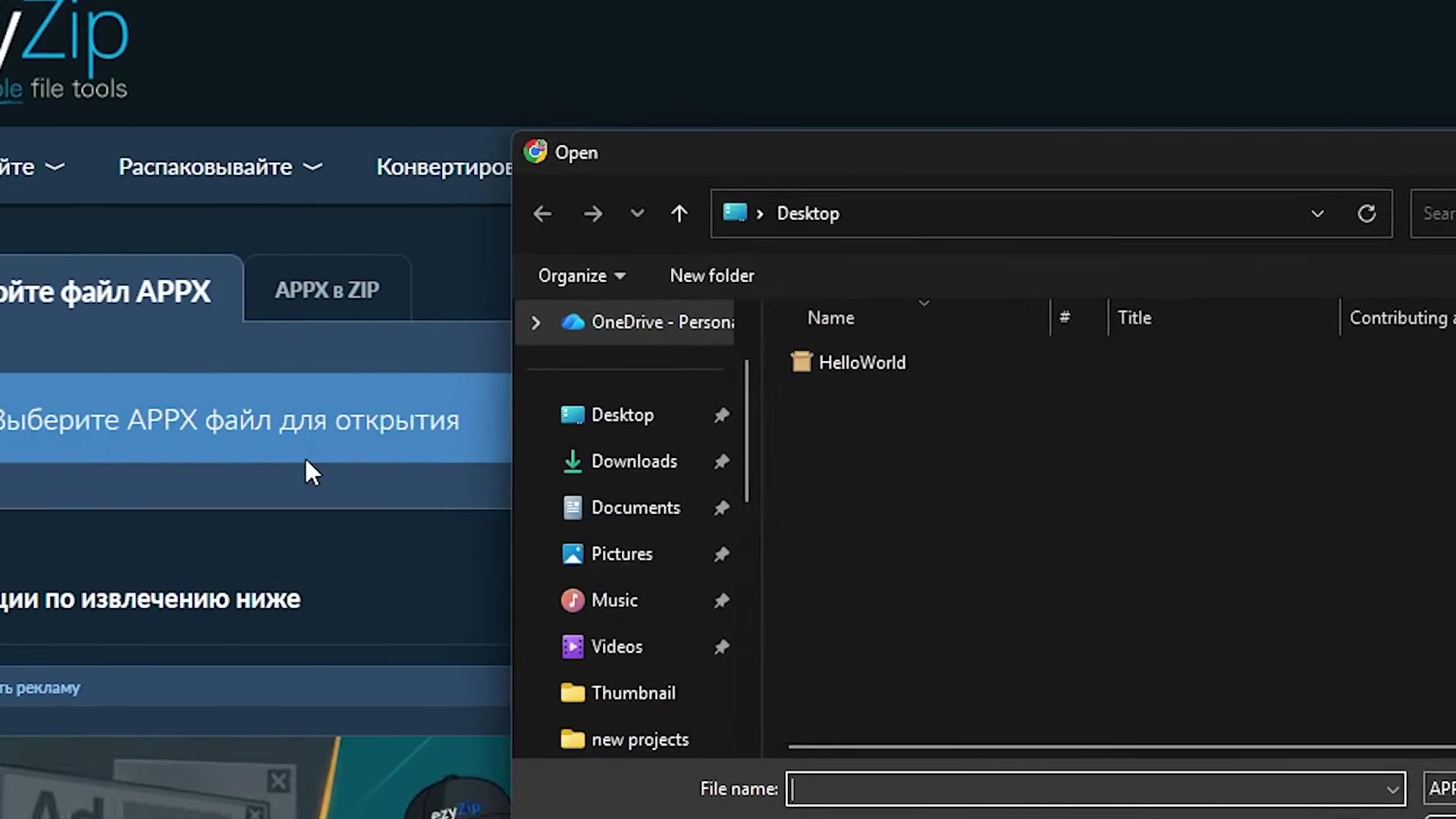Sort files by the Name column
Screen dimensions: 1456x819
coord(830,318)
